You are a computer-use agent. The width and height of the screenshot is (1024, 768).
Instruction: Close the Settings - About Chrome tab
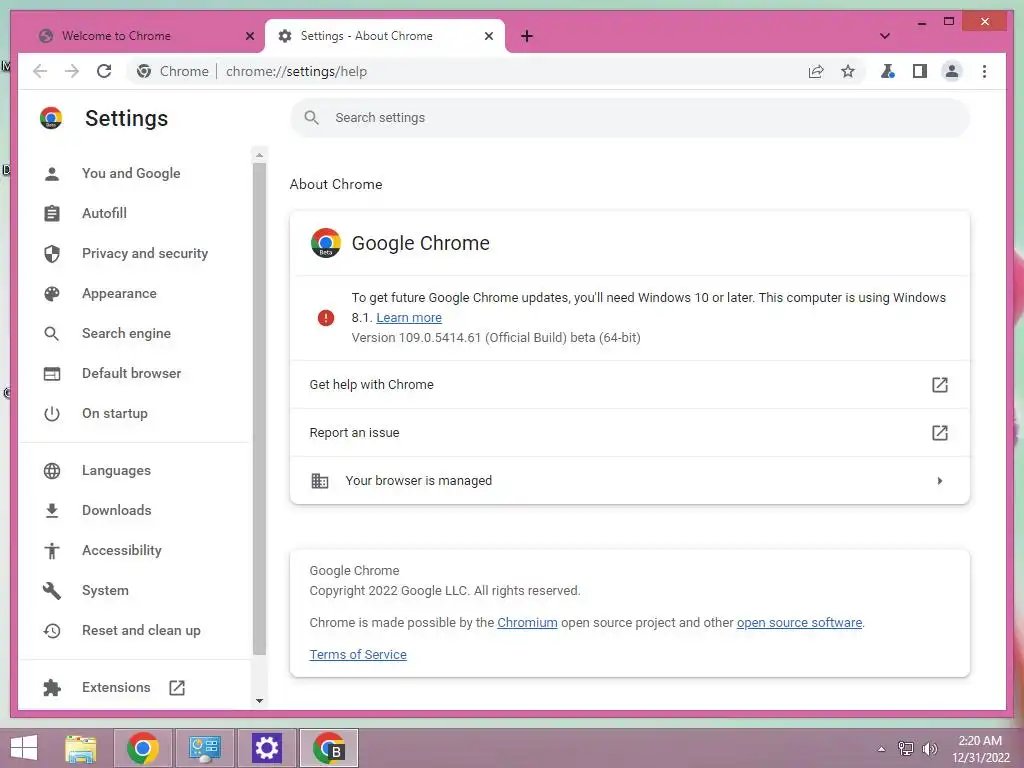488,36
